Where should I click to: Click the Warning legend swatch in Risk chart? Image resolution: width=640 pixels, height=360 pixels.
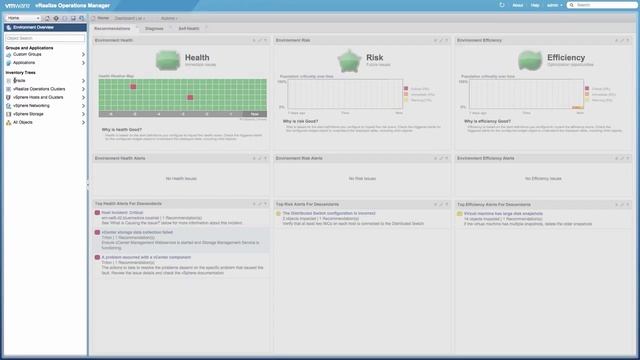pos(406,100)
